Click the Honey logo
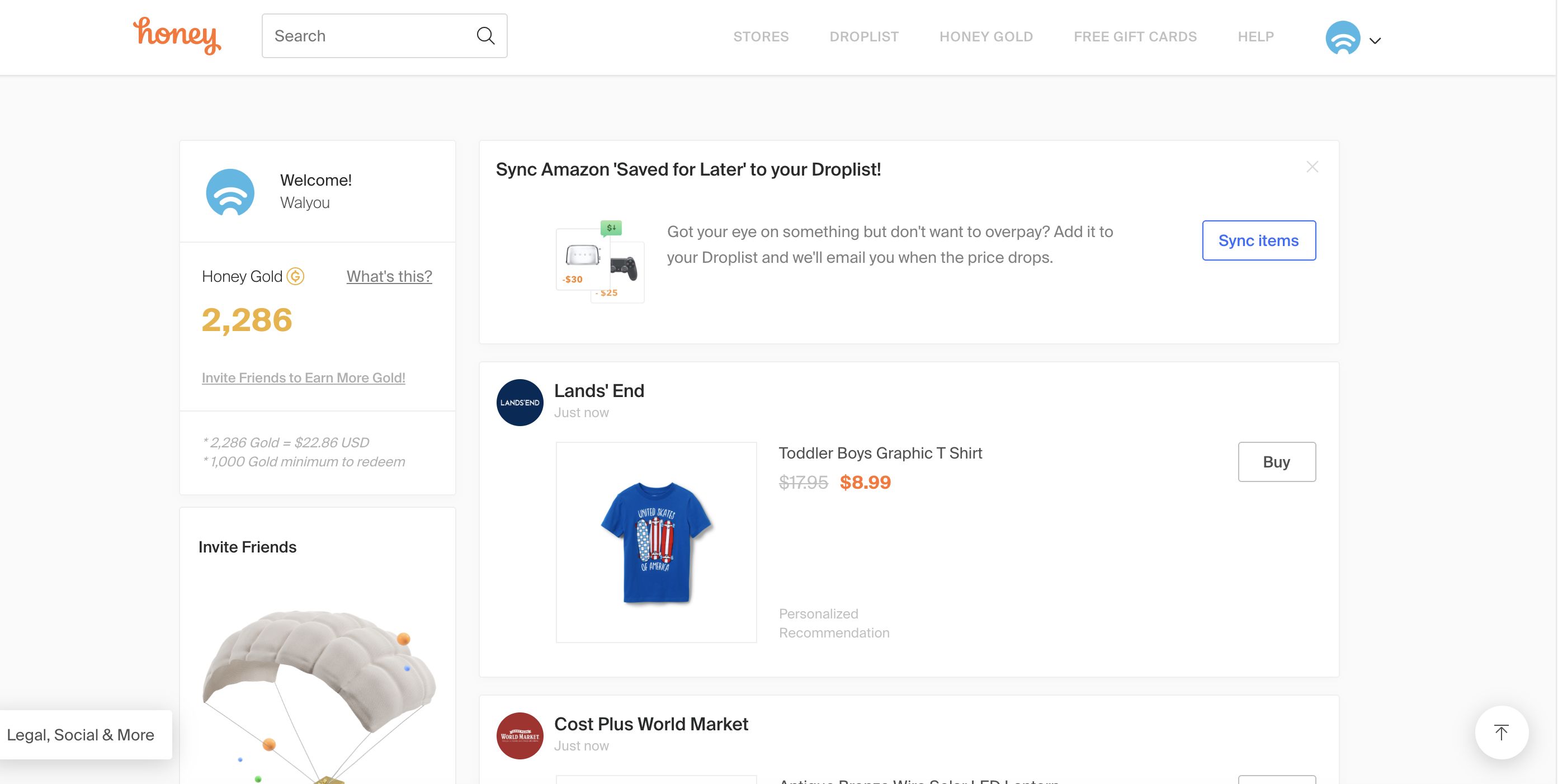Viewport: 1558px width, 784px height. (x=177, y=37)
